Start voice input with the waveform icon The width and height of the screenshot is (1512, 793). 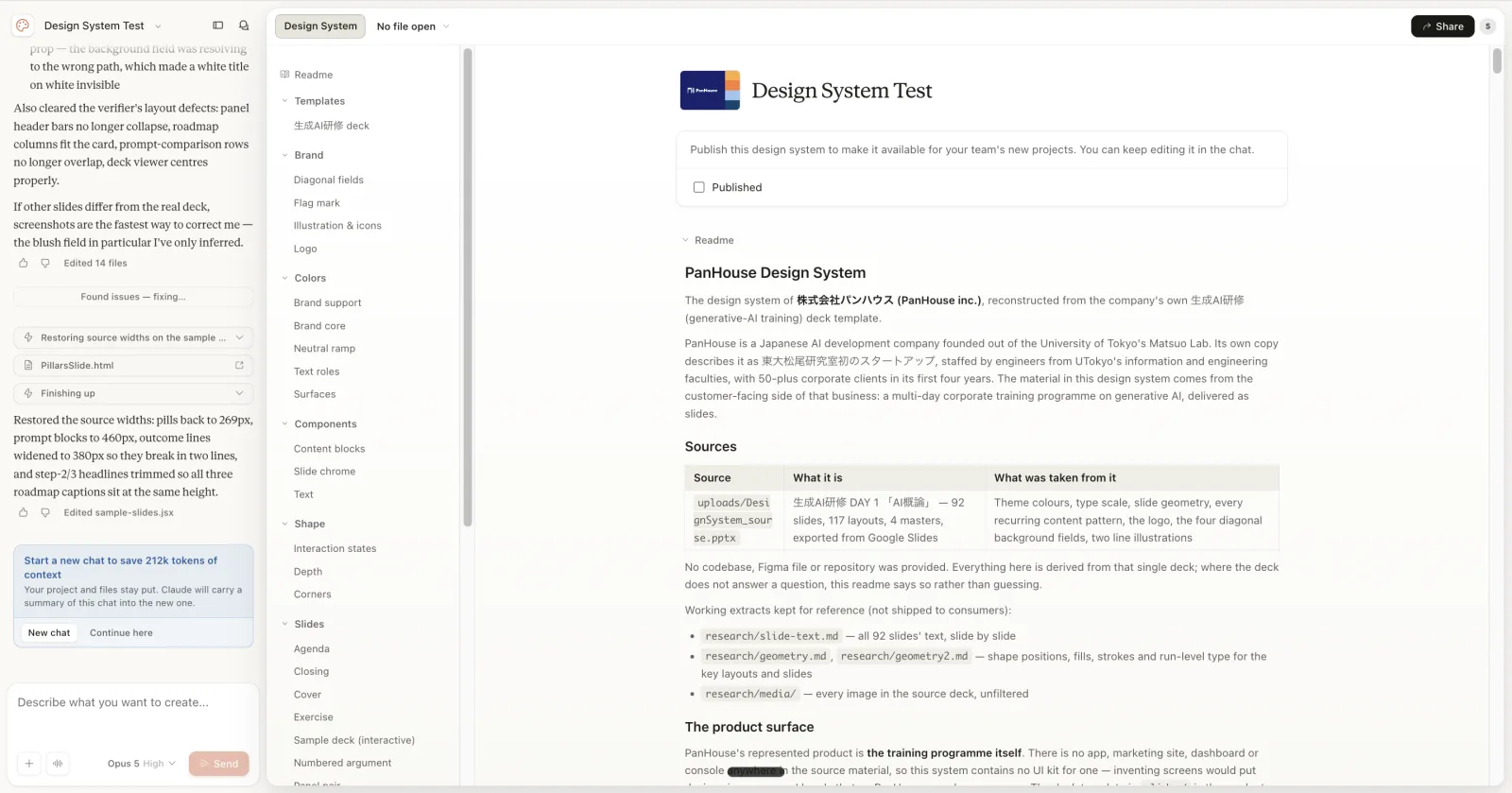click(59, 764)
